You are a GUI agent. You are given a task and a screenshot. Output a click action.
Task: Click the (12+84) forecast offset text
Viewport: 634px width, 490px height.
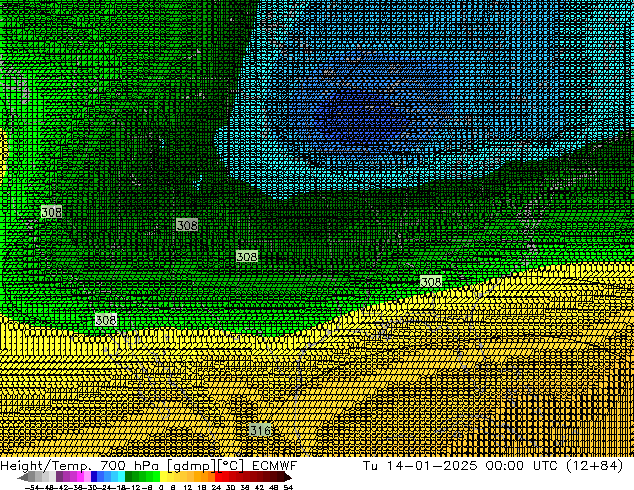(594, 466)
